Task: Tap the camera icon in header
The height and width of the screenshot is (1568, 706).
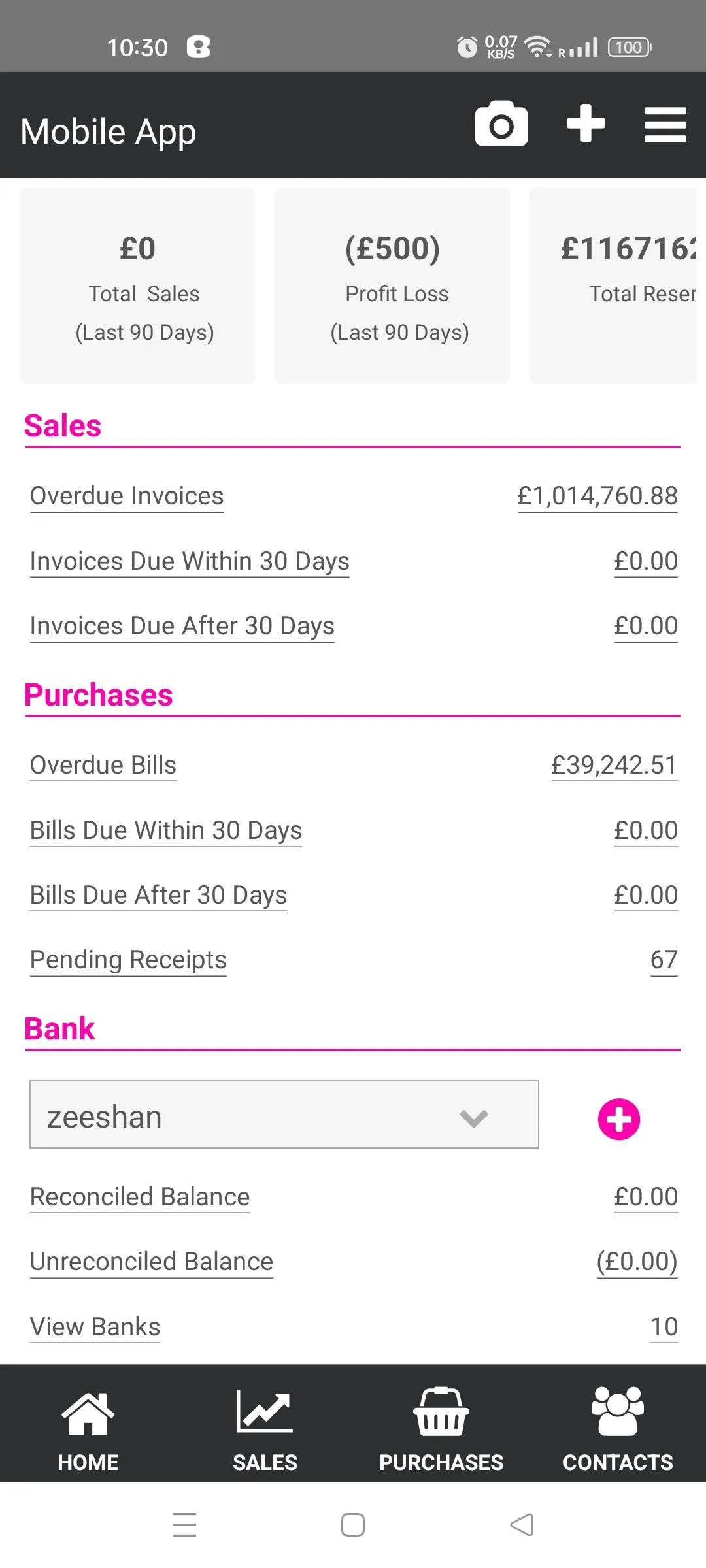Action: [501, 123]
